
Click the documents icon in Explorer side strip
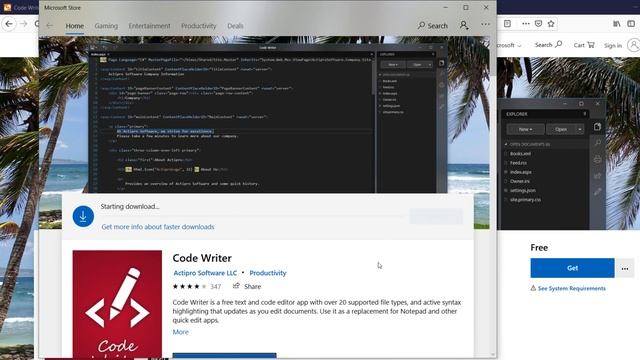point(598,127)
